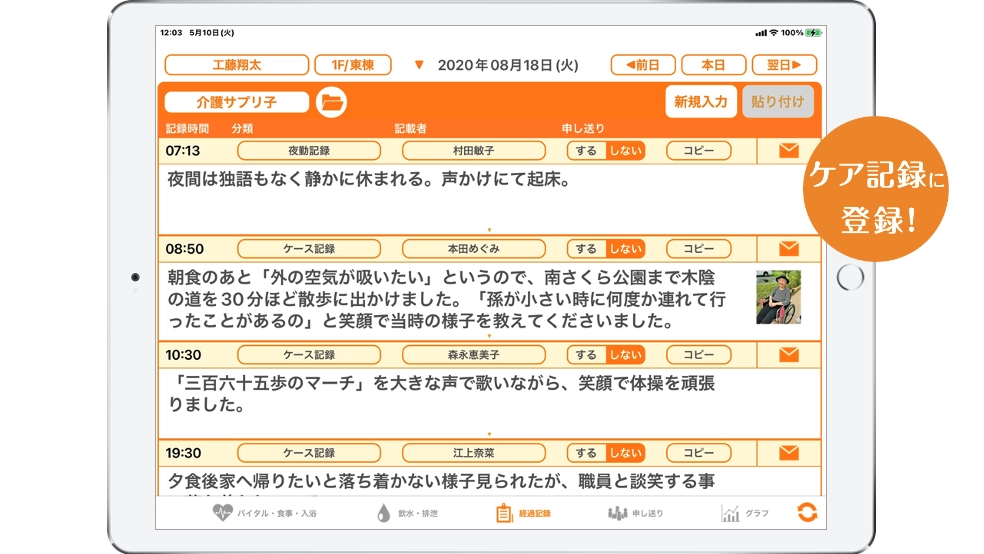984x554 pixels.
Task: Tap the orange refresh icon
Action: 807,513
